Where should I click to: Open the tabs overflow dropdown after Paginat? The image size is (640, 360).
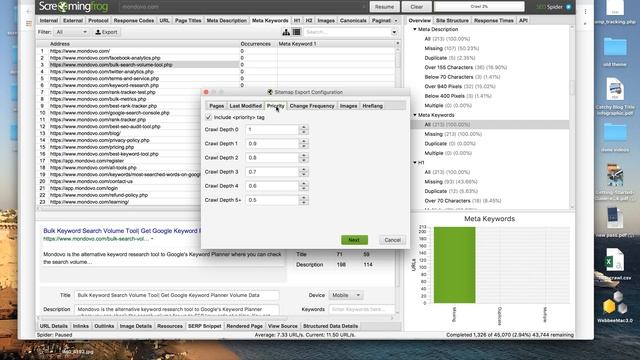pos(396,20)
